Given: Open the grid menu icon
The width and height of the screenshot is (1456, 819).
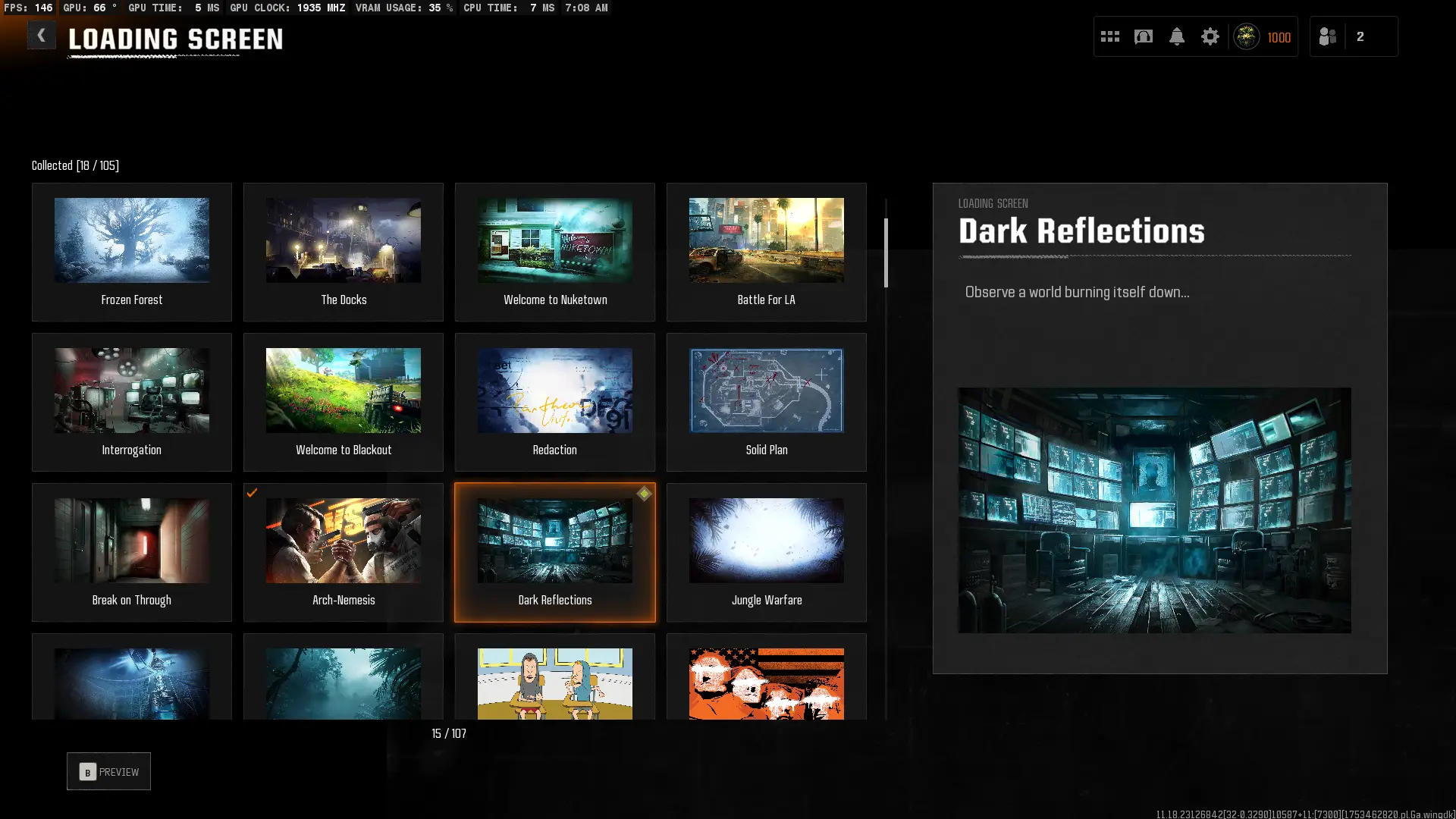Looking at the screenshot, I should [1109, 36].
